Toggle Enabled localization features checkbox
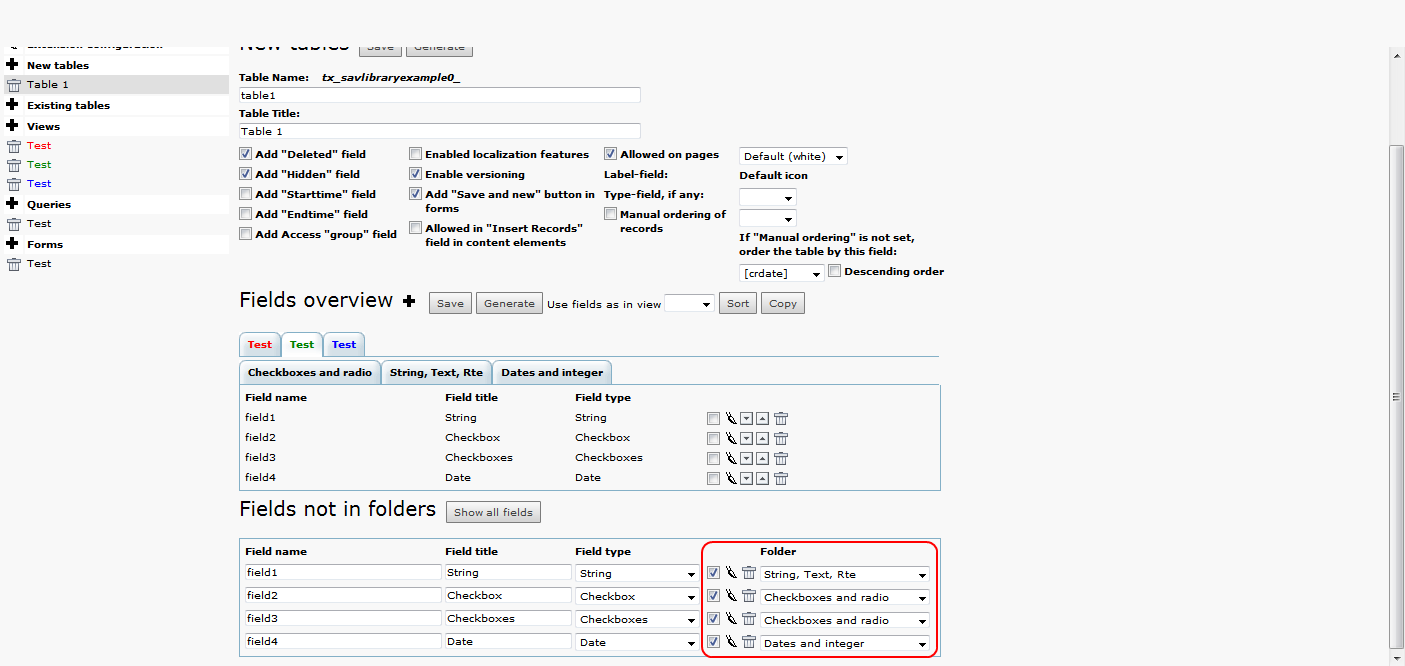Screen dimensions: 1405x666 (415, 154)
